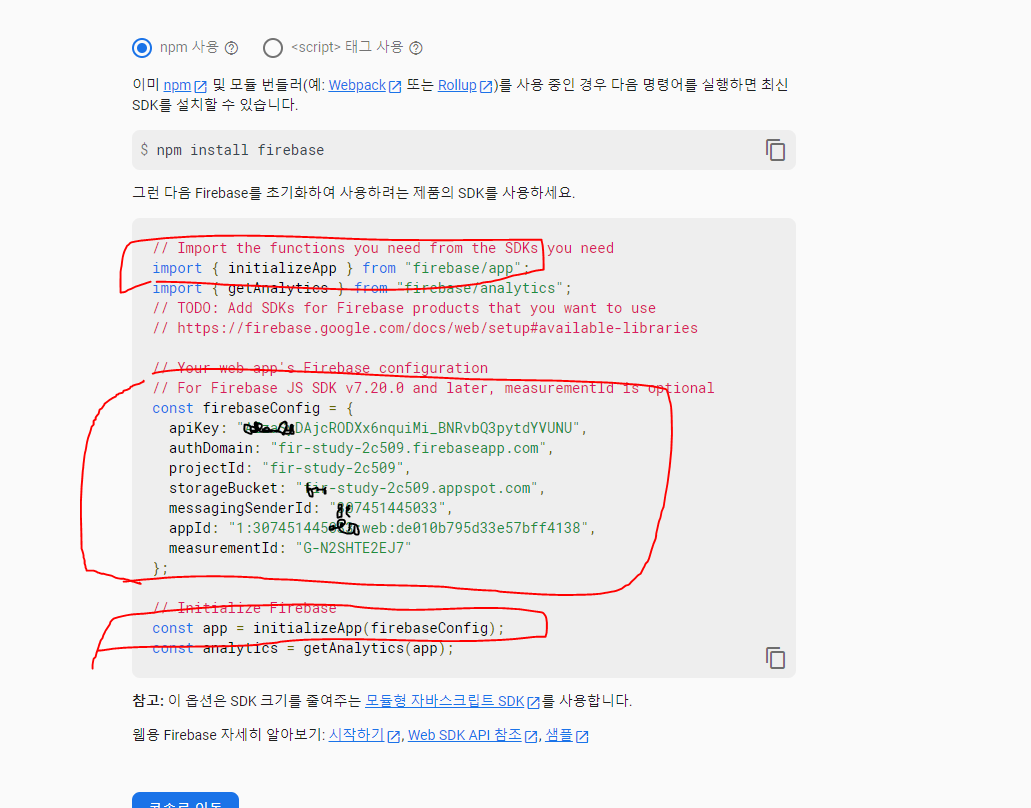1031x808 pixels.
Task: Open the 시작하기 link
Action: (356, 735)
